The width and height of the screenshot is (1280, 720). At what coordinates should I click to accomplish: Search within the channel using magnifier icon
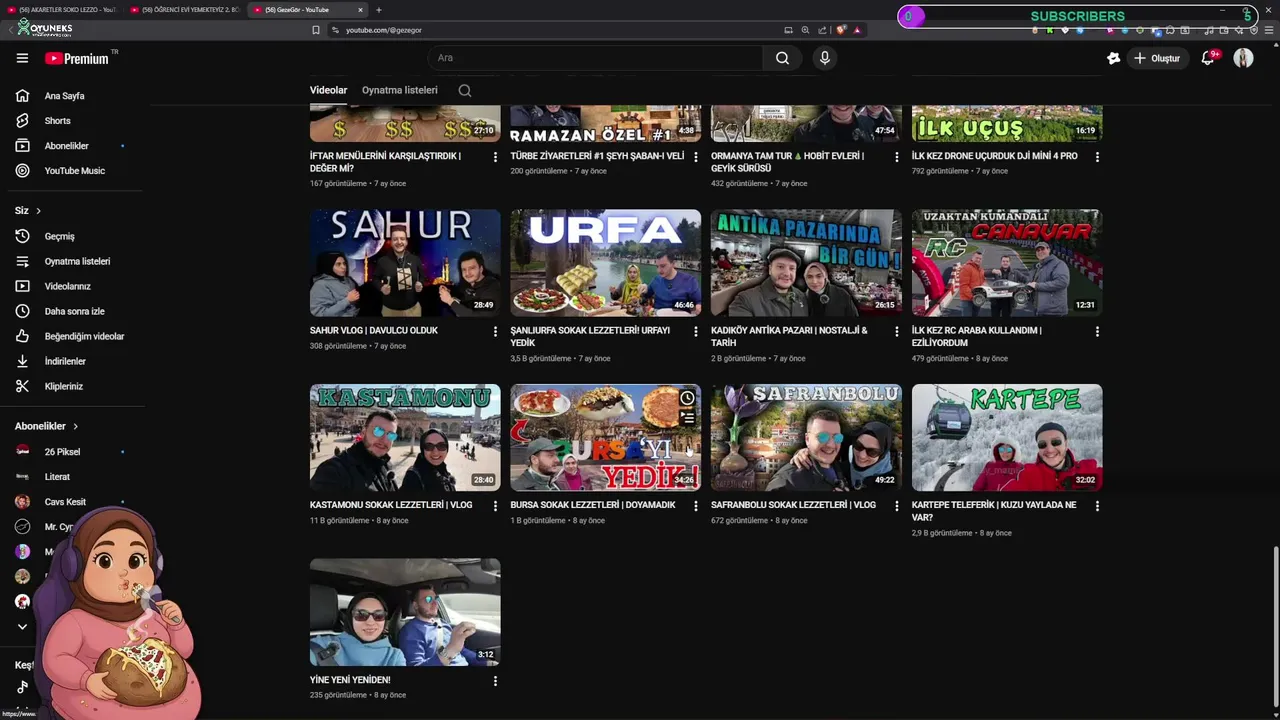point(465,90)
